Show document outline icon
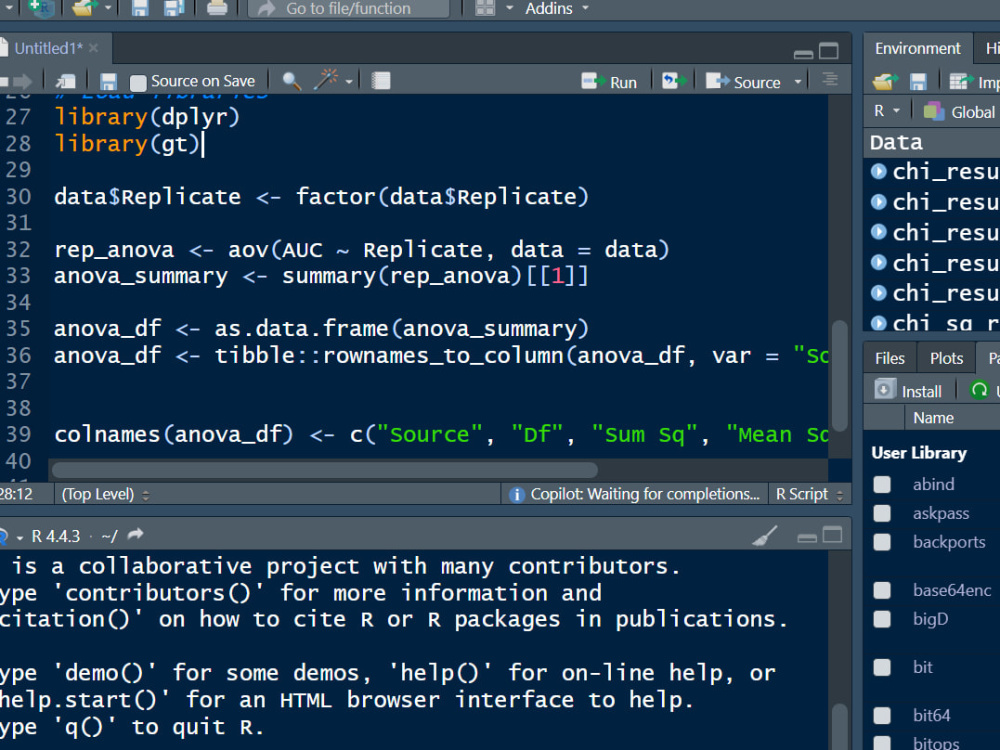This screenshot has width=1000, height=750. pos(830,80)
